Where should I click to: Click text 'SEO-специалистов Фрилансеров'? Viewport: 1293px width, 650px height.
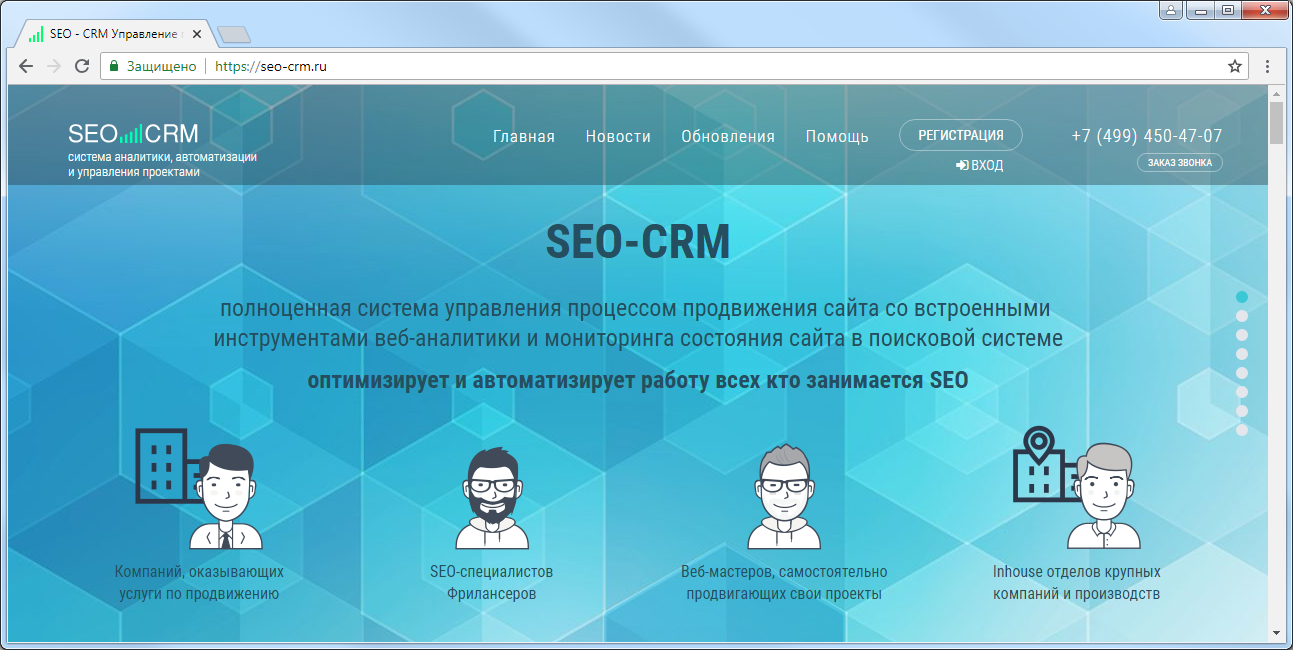coord(491,583)
